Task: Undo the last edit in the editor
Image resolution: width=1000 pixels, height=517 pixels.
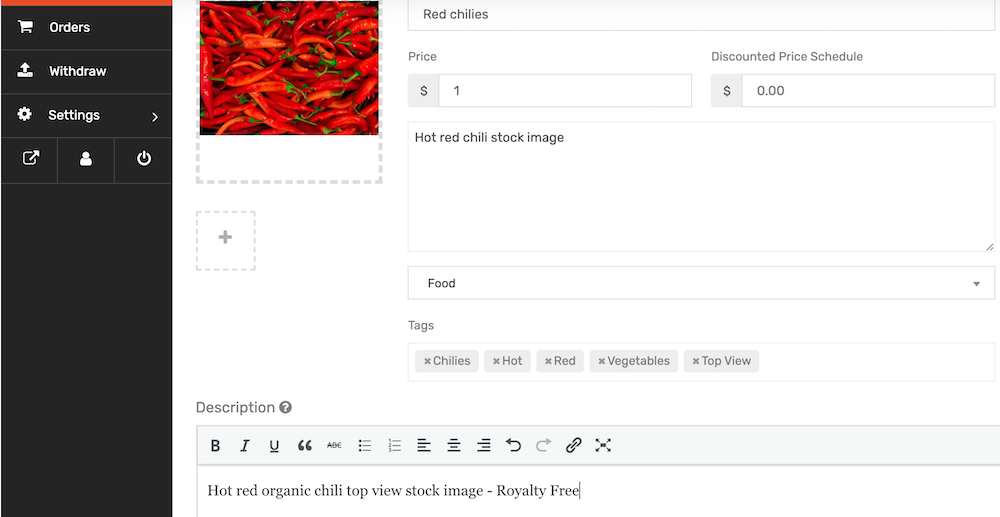Action: pyautogui.click(x=513, y=445)
